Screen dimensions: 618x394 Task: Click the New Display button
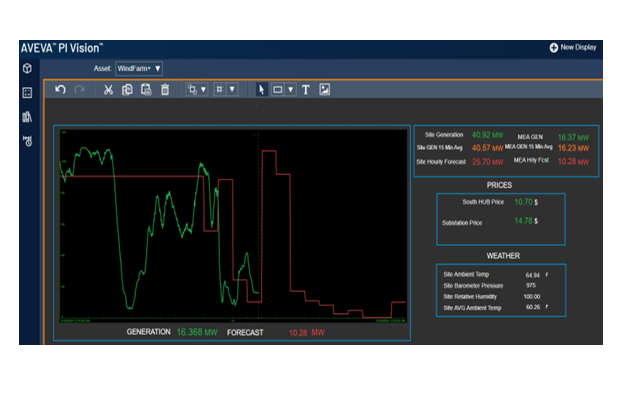coord(573,47)
